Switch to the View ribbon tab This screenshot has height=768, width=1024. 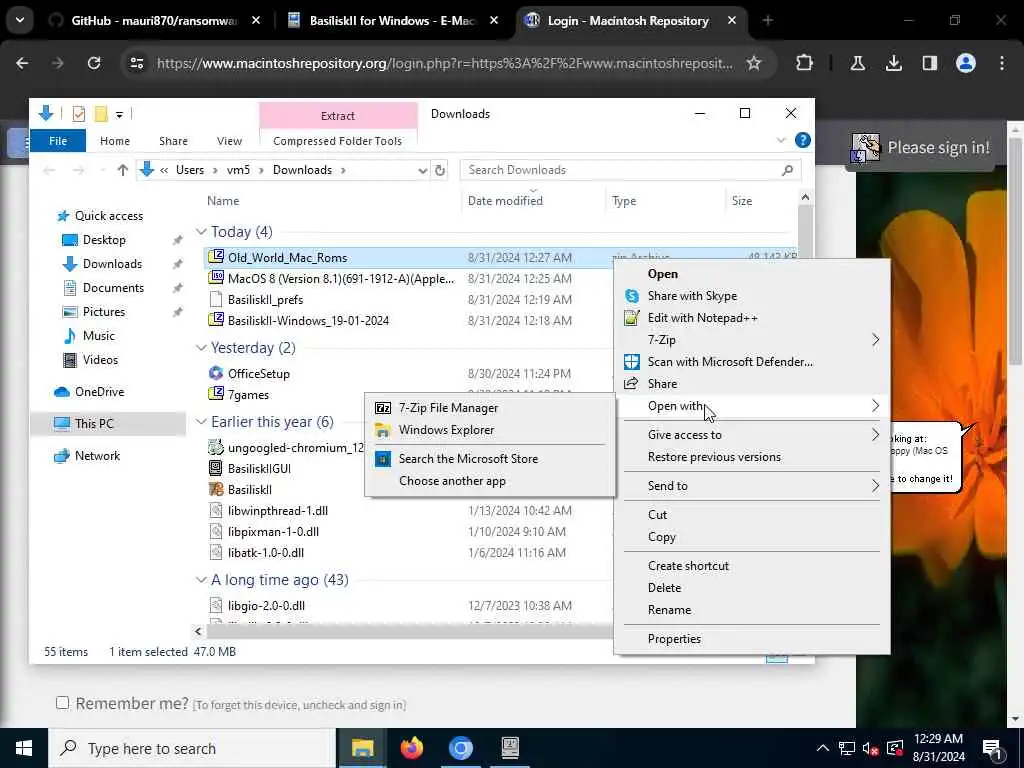(229, 141)
